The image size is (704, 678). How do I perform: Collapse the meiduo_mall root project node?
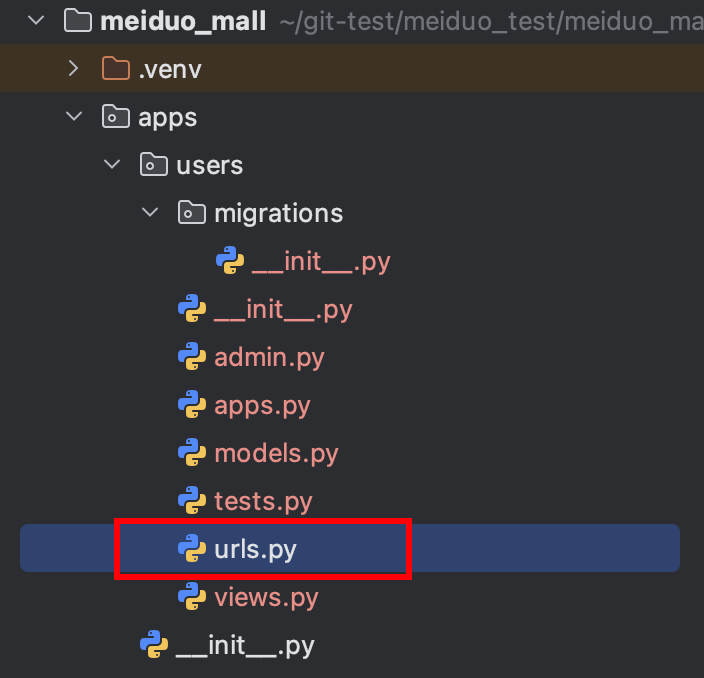coord(36,20)
